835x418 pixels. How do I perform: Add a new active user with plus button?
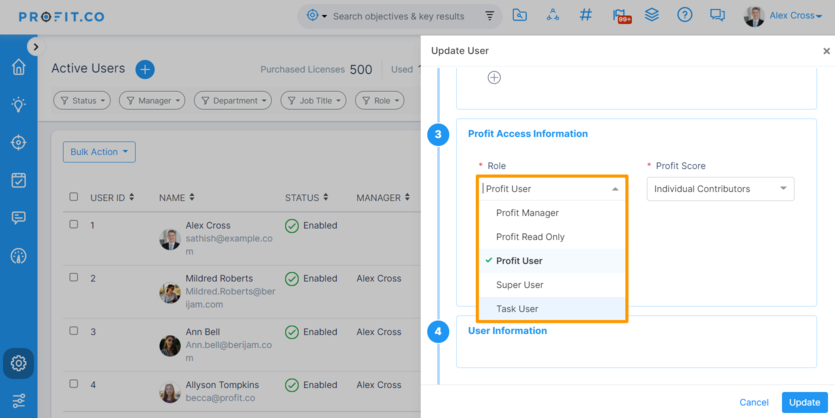tap(145, 69)
